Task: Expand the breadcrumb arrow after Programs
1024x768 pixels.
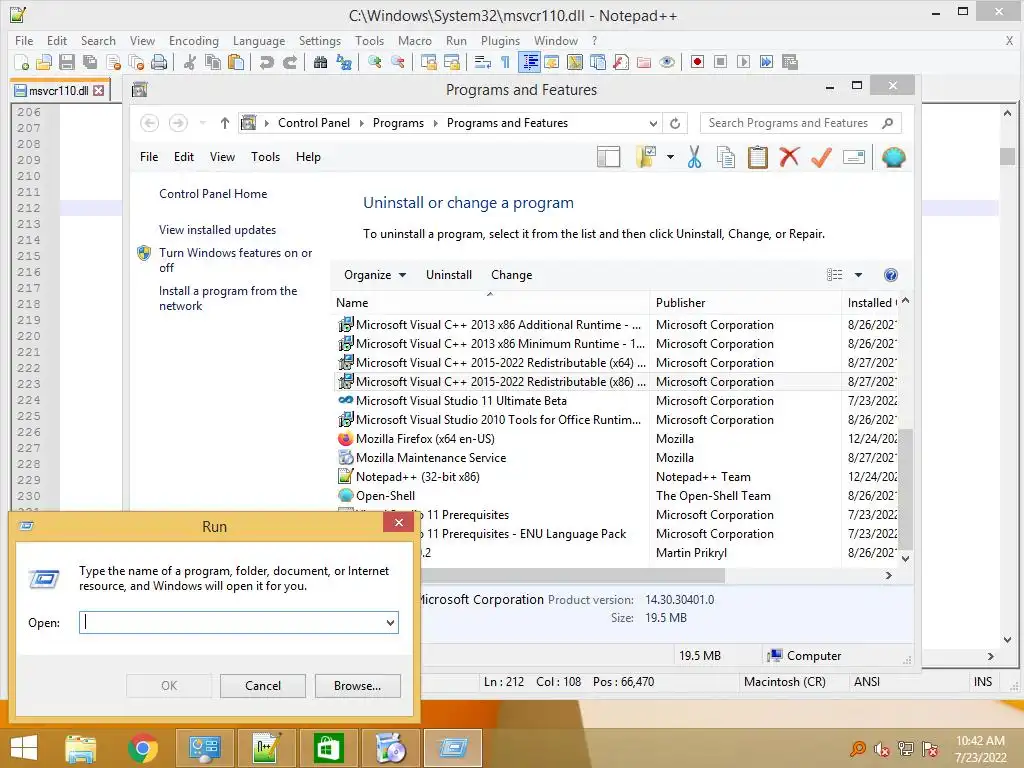Action: [435, 123]
